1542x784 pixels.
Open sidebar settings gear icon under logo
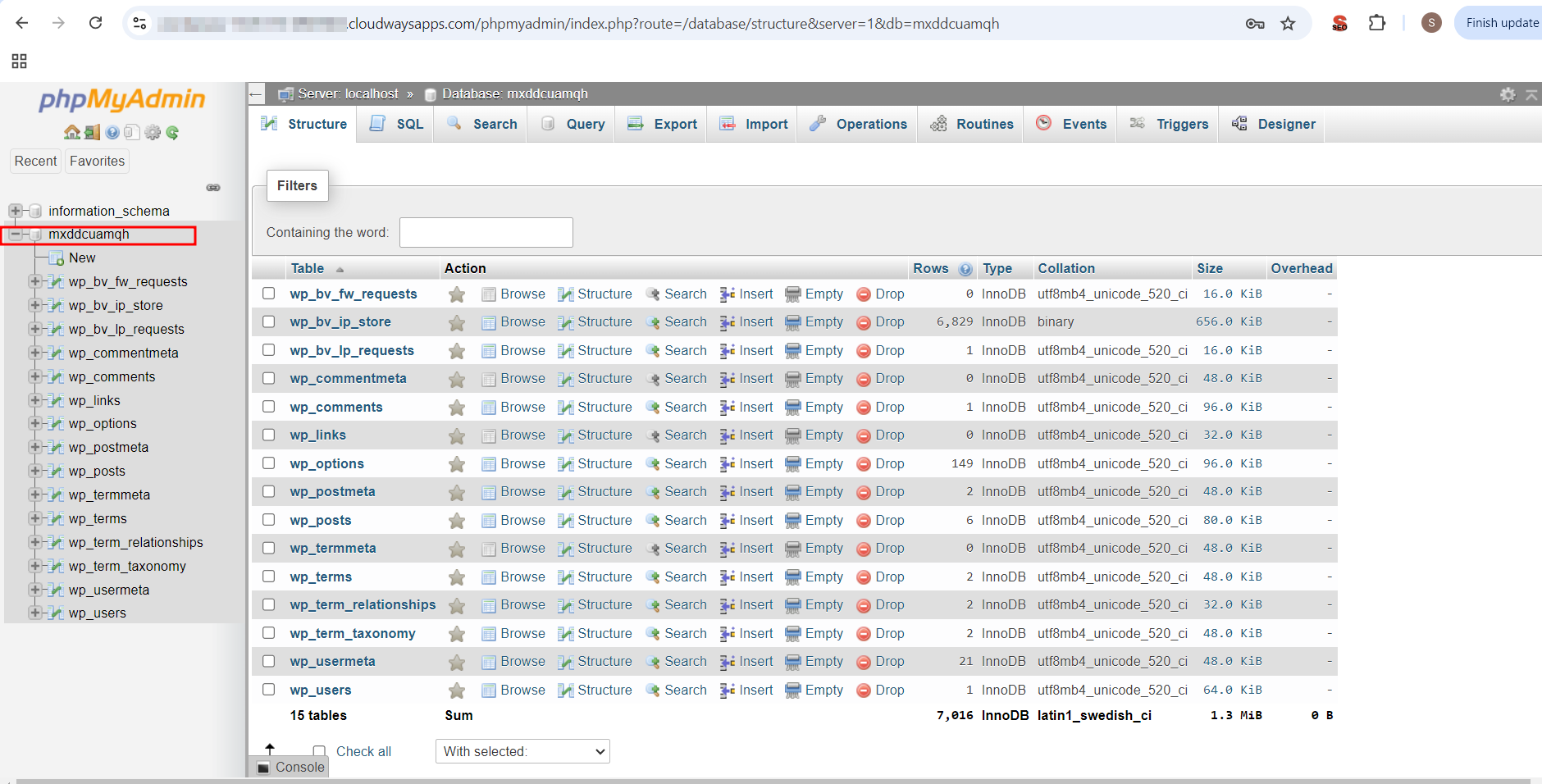(153, 132)
